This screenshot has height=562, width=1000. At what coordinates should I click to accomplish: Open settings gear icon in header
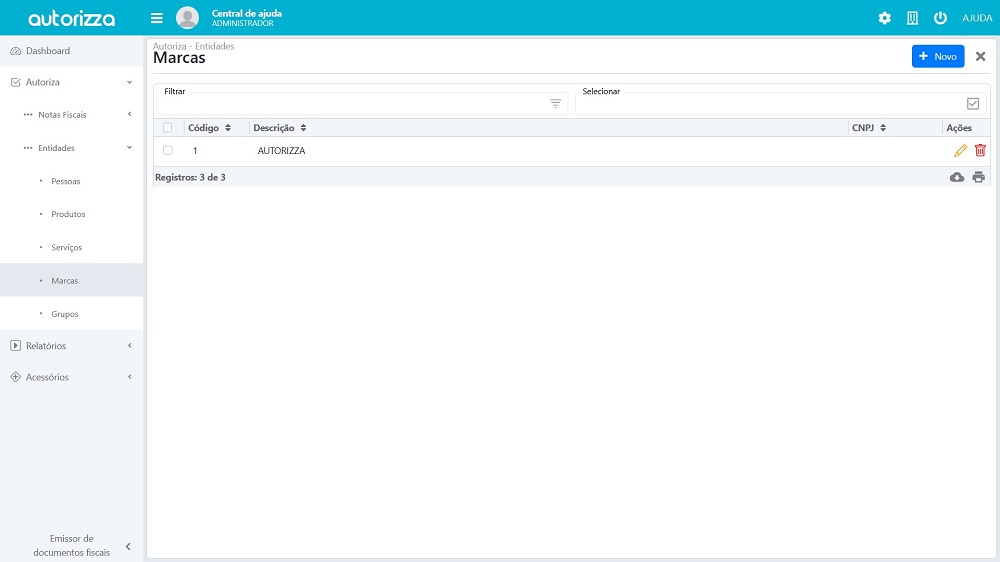[x=884, y=18]
